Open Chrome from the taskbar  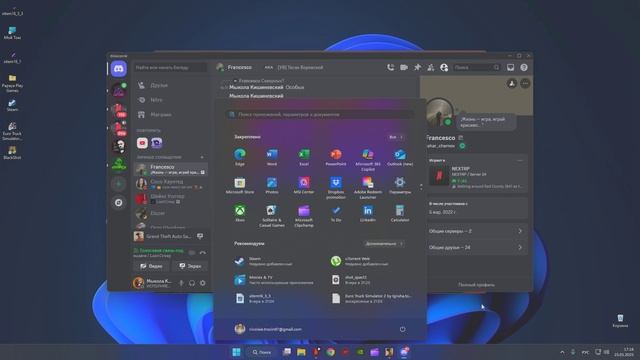(331, 352)
